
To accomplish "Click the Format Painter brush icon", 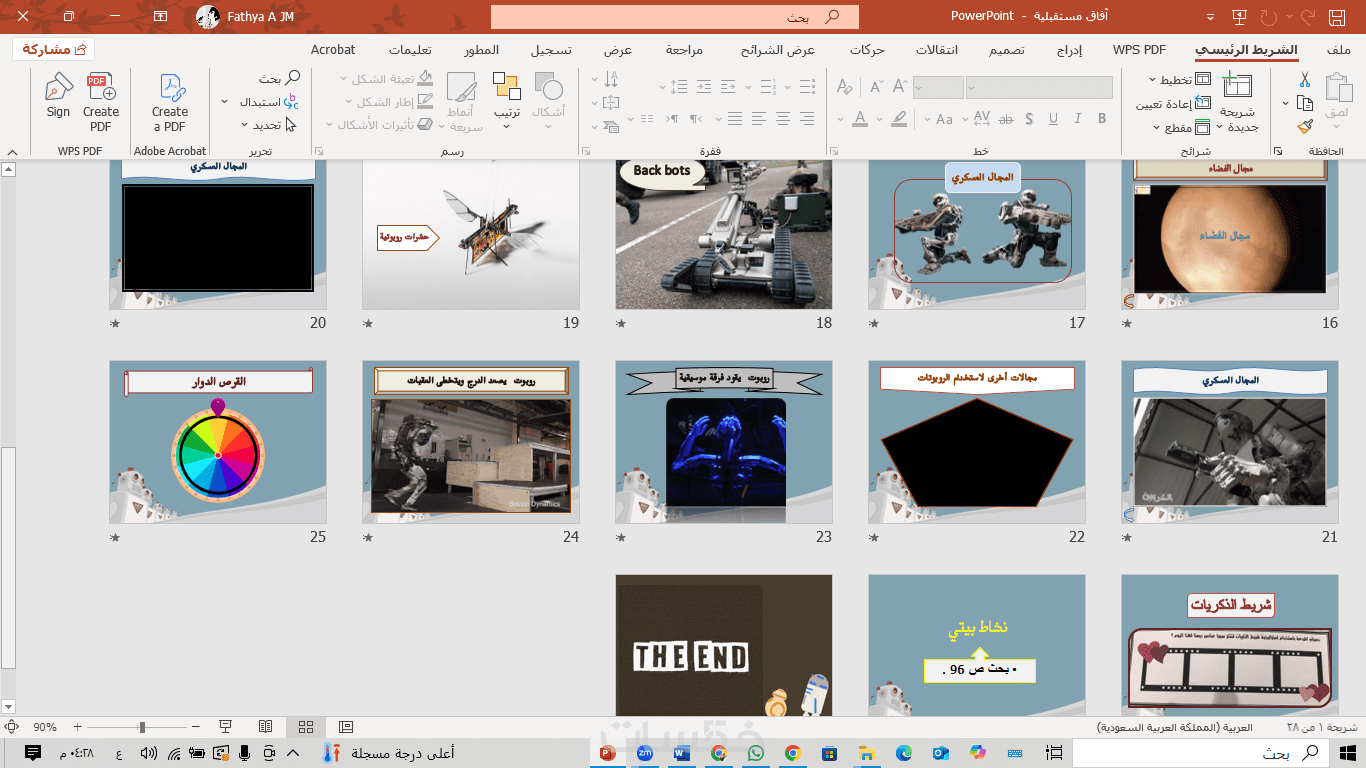I will (x=1304, y=127).
